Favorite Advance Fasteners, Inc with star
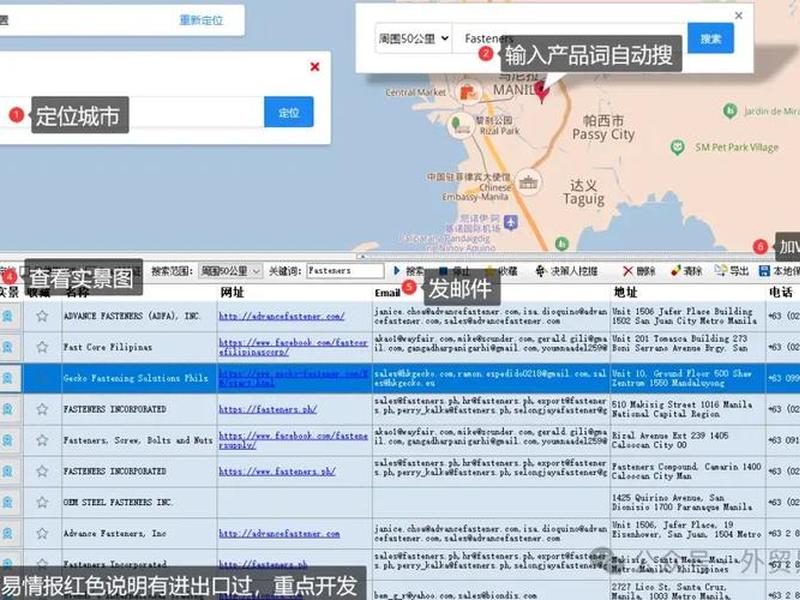The image size is (800, 600). click(x=42, y=533)
